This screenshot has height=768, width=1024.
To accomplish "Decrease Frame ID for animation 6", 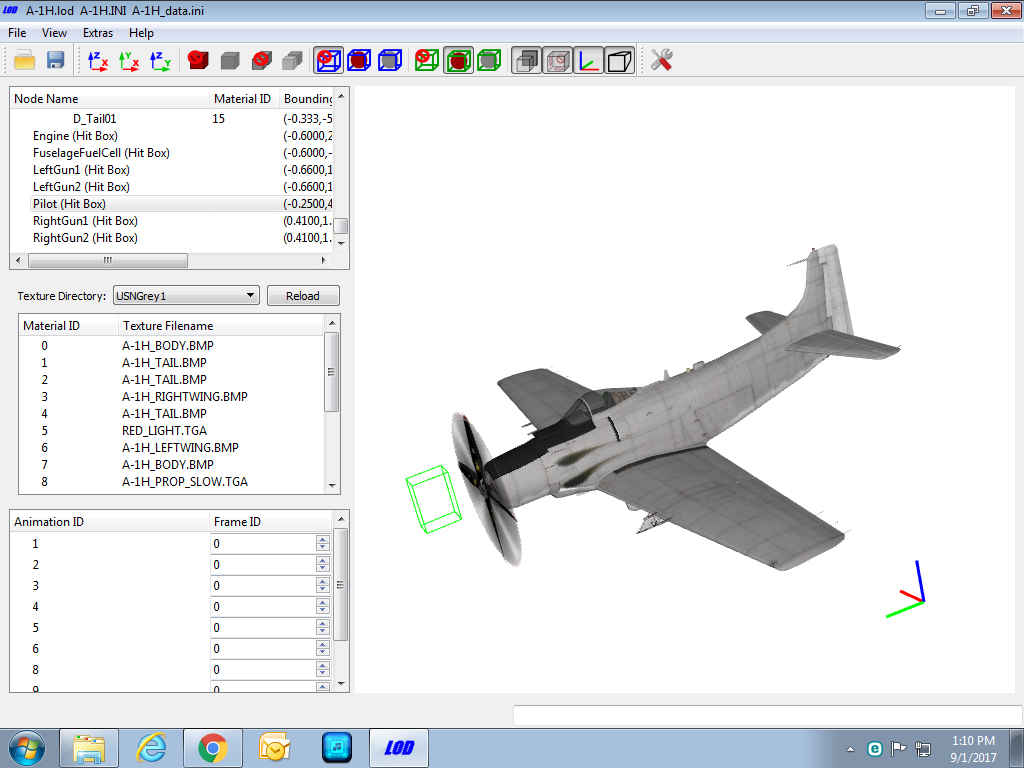I will 323,653.
